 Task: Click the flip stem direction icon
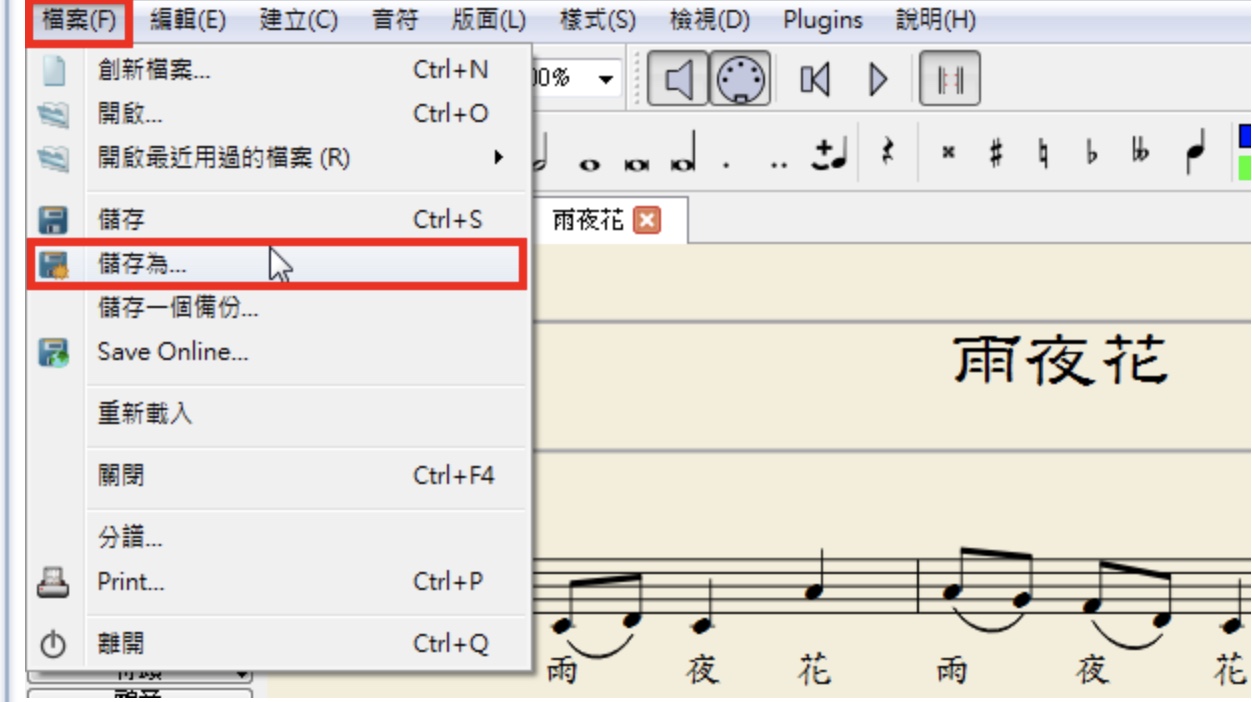click(1194, 153)
